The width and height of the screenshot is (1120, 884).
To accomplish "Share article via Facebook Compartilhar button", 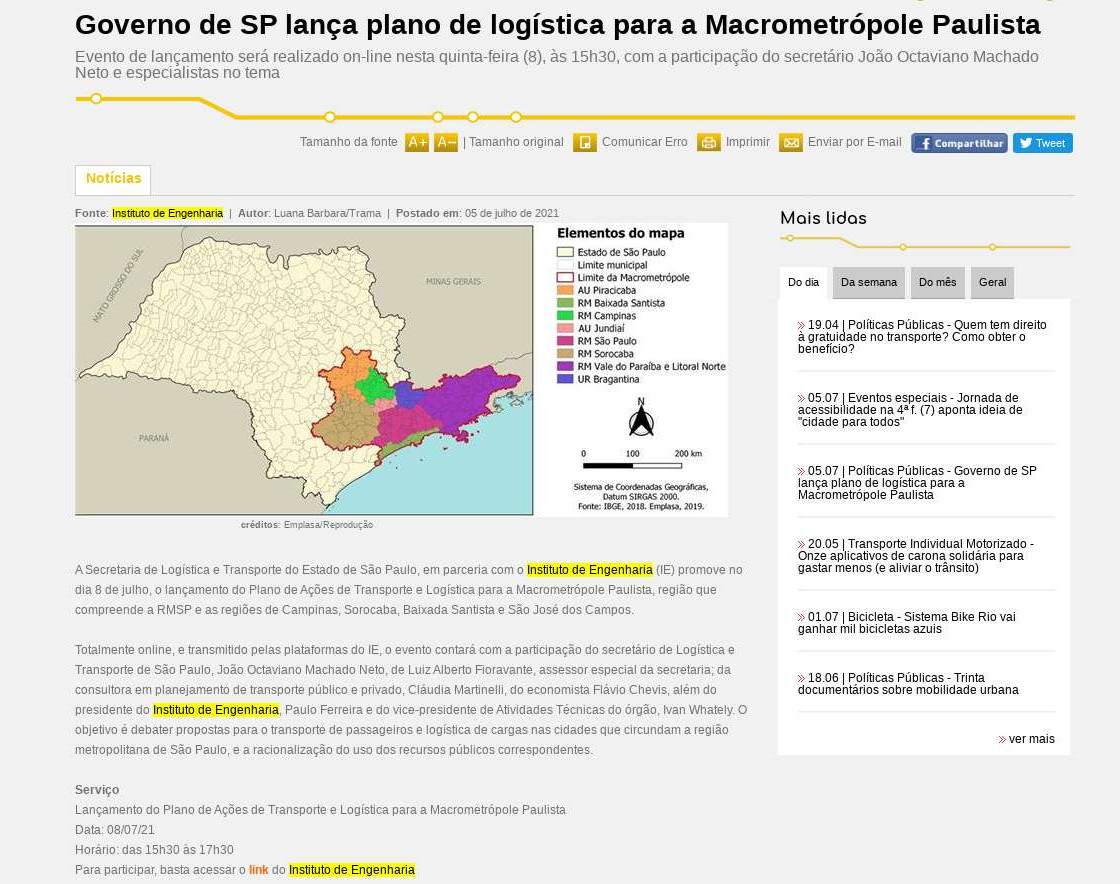I will [x=959, y=143].
